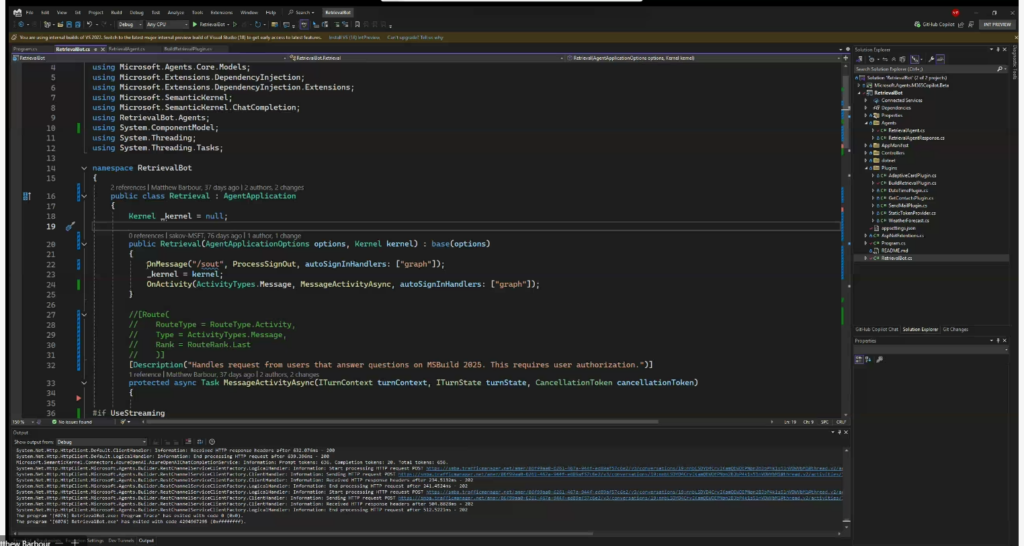Collapse the Agents folder in Solution Explorer
The height and width of the screenshot is (546, 1024).
[x=868, y=123]
